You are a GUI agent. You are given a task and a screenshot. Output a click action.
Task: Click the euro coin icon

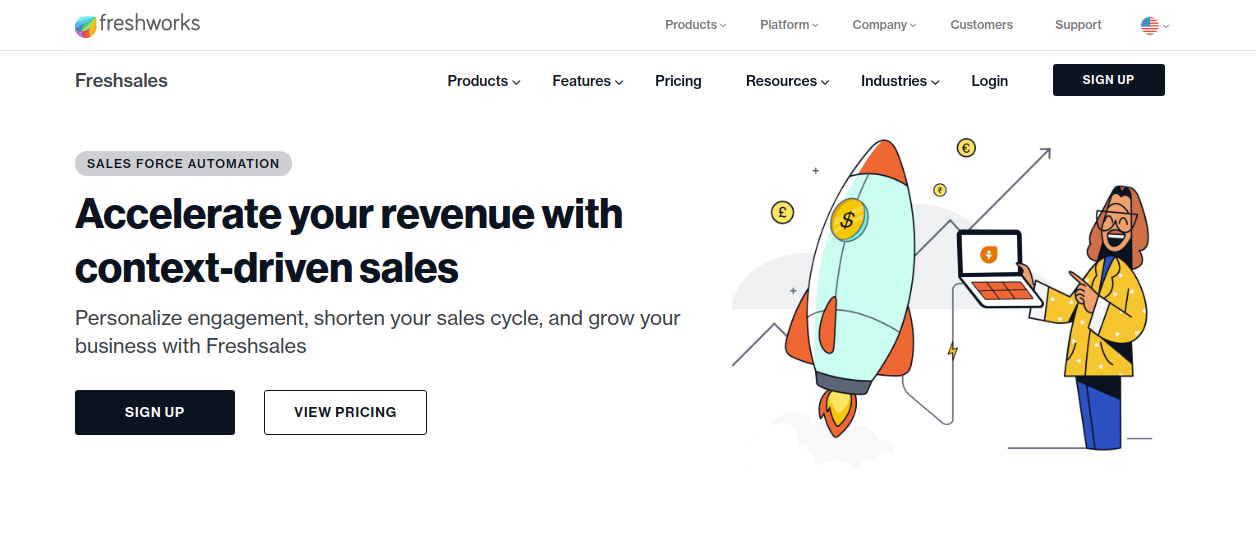point(966,148)
